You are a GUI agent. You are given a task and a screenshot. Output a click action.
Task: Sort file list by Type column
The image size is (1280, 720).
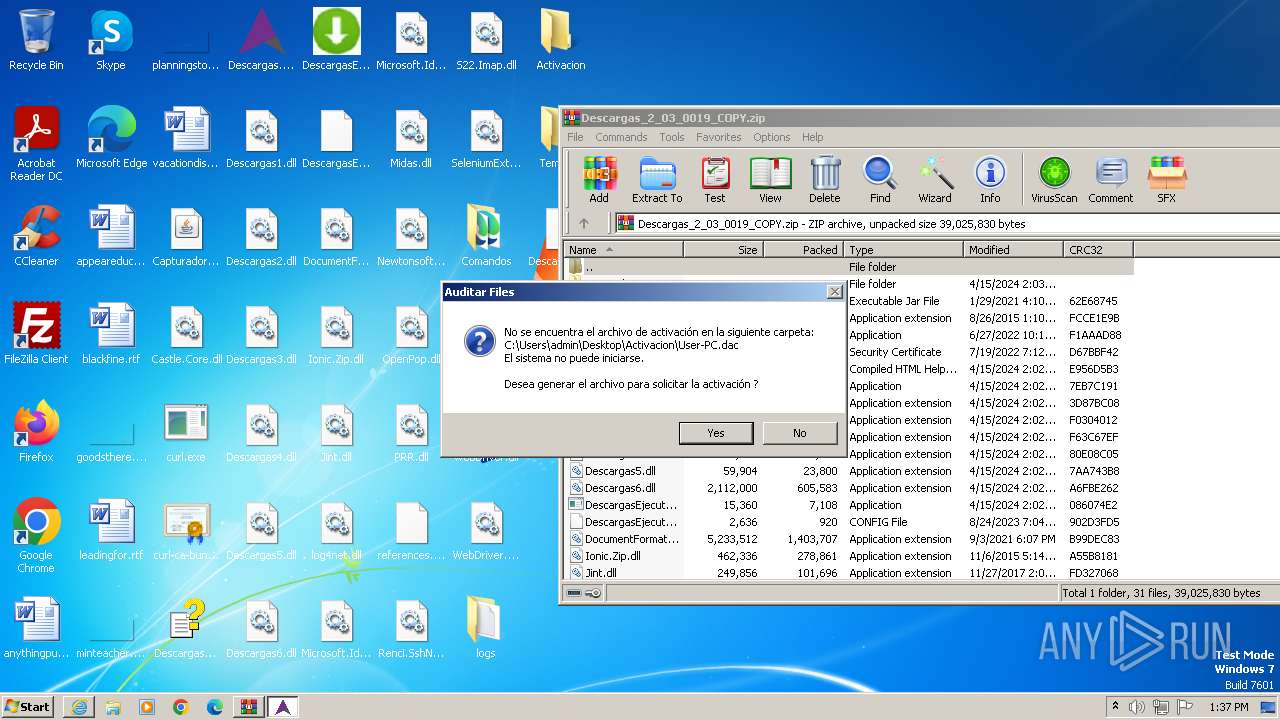(903, 250)
